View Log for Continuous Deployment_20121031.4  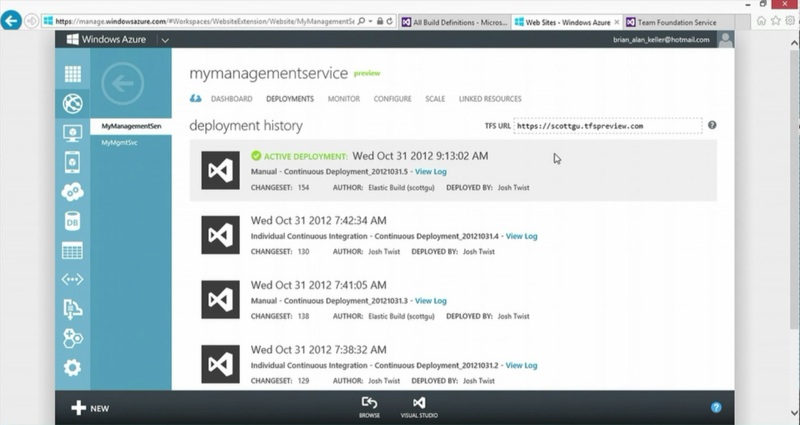[x=521, y=236]
